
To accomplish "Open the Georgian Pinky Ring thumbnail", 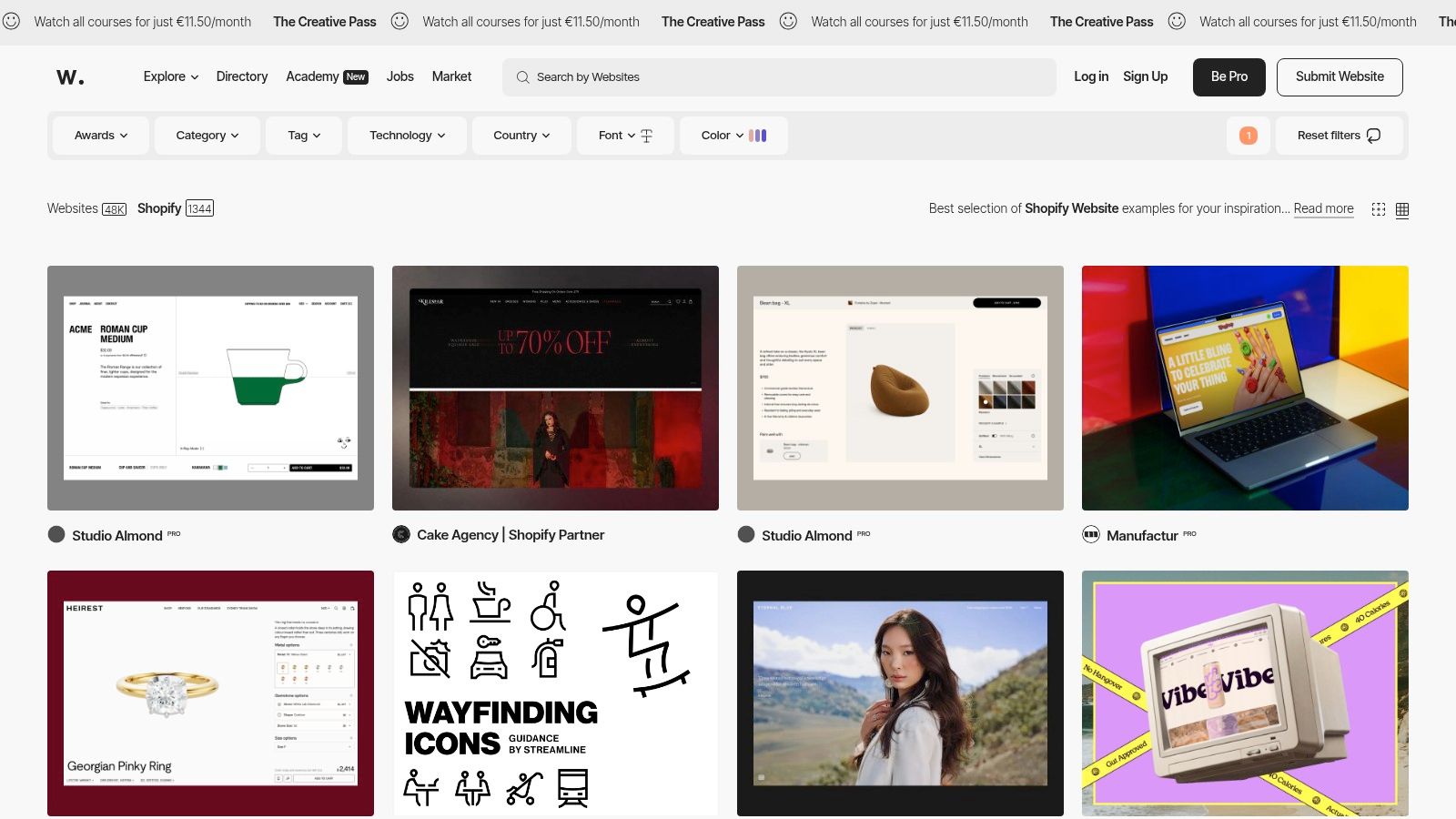I will 210,693.
